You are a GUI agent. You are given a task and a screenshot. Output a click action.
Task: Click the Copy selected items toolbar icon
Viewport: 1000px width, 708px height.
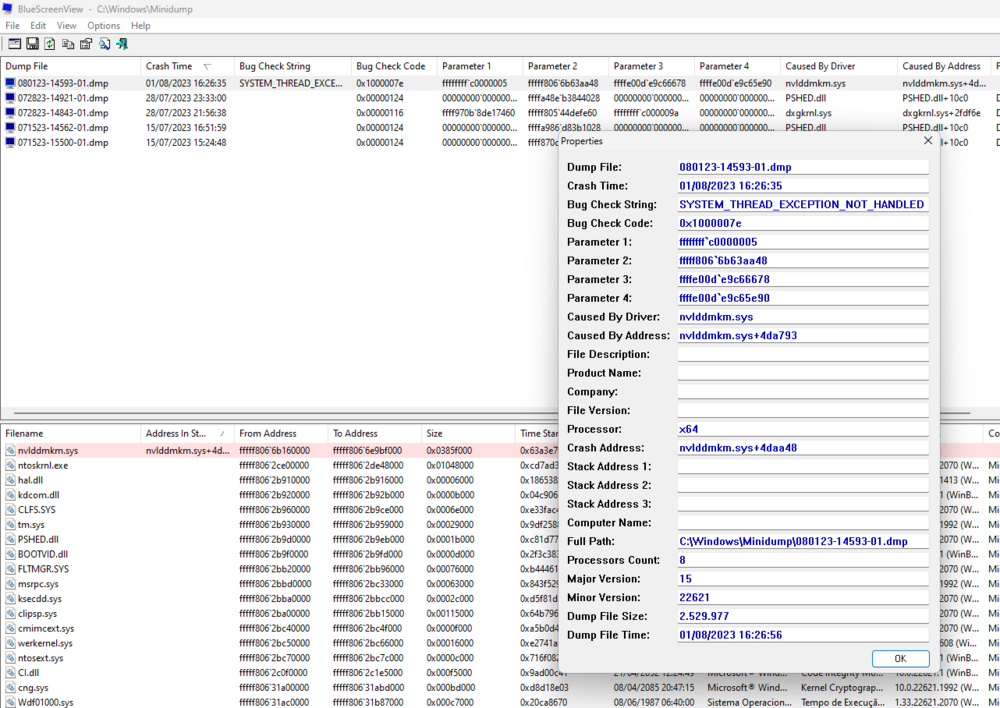pyautogui.click(x=68, y=44)
